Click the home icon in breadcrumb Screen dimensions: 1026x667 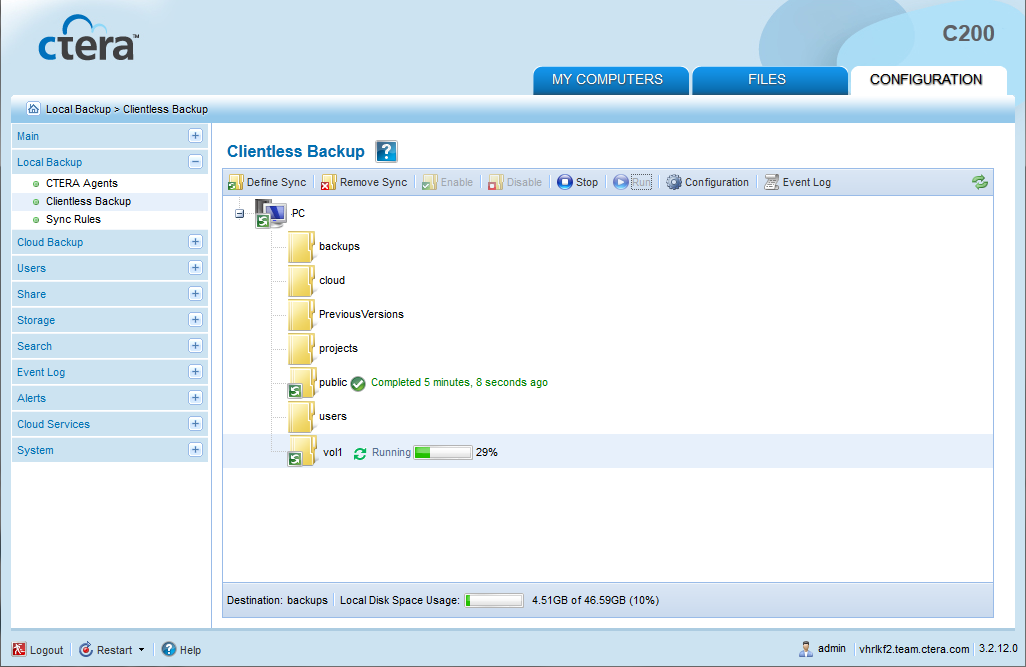point(33,108)
